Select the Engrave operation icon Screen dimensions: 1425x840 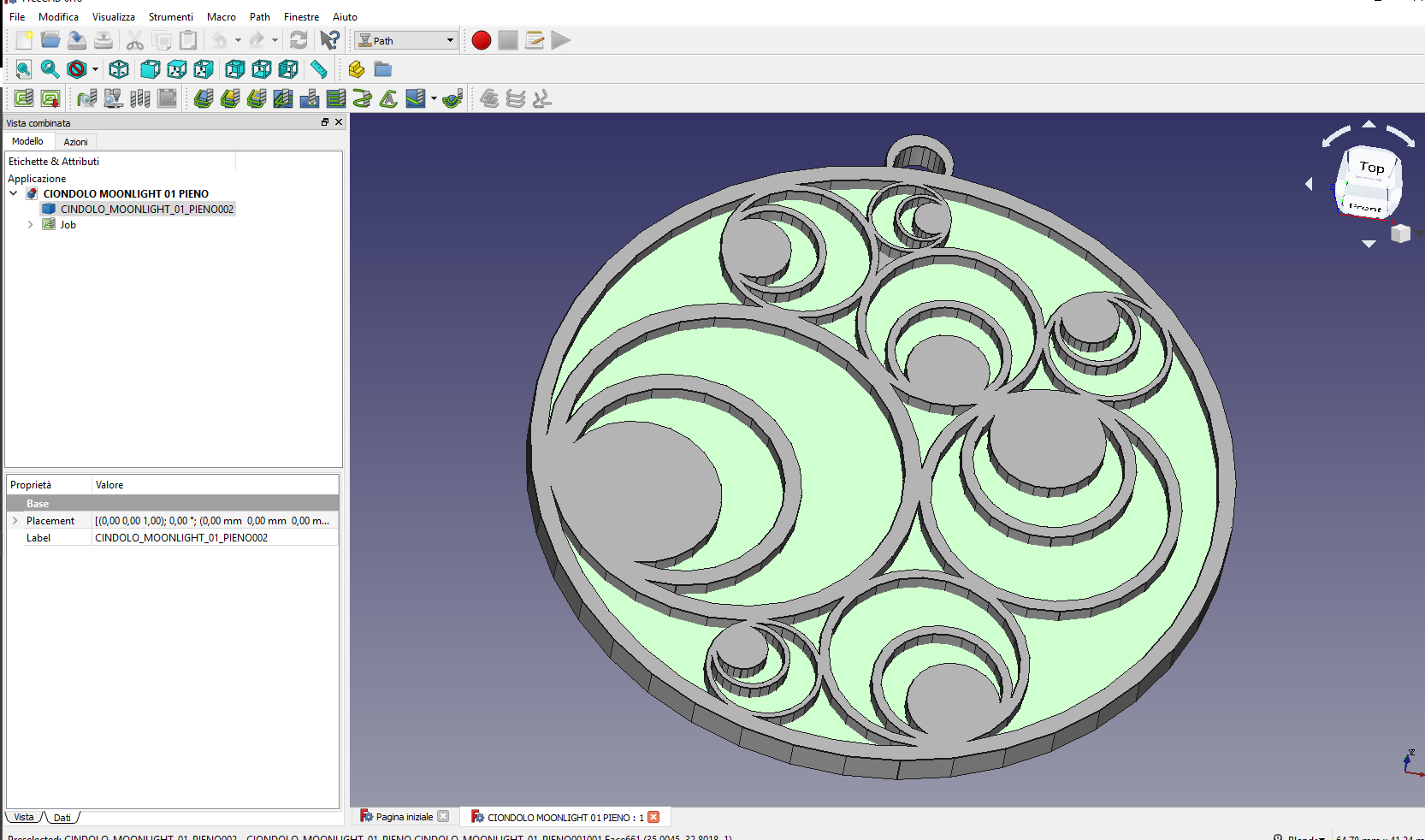coord(389,98)
